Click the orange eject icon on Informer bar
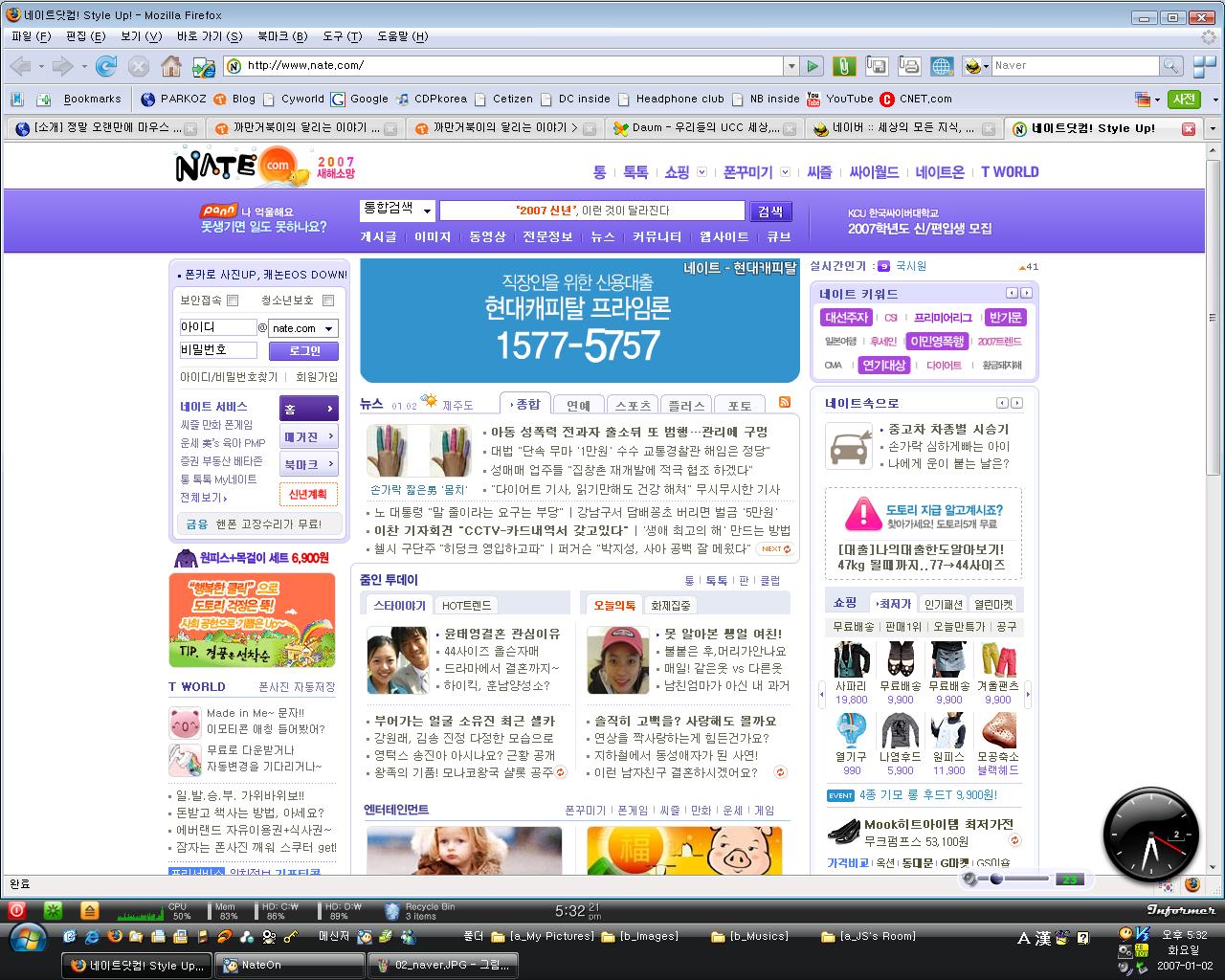Screen dimensions: 1225x980 coord(89,910)
